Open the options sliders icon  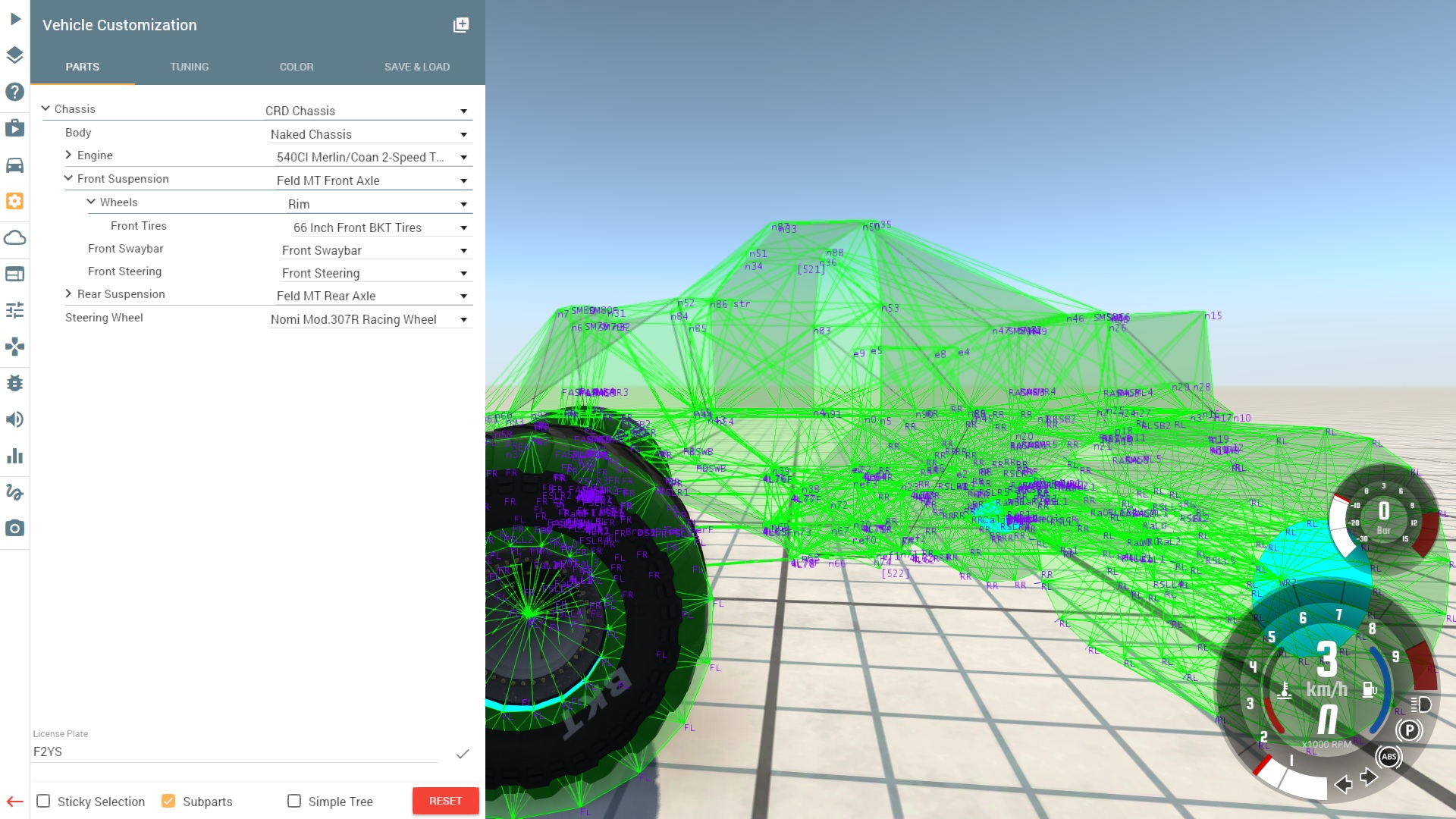pyautogui.click(x=15, y=310)
